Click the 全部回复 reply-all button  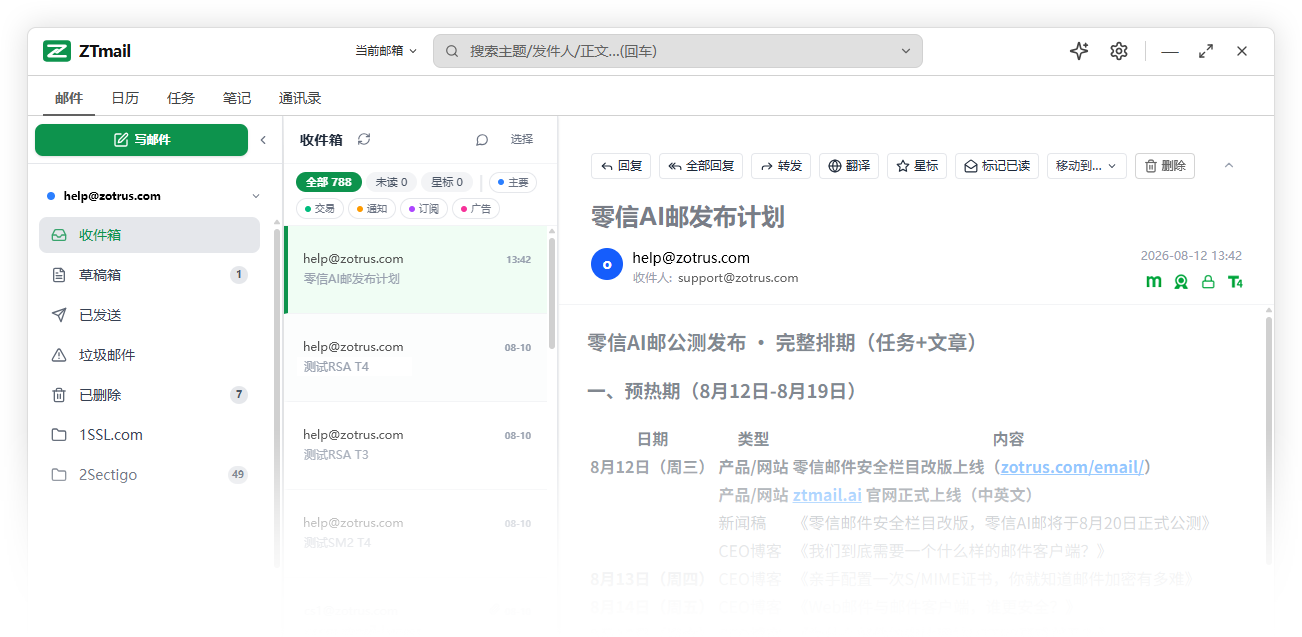coord(701,166)
